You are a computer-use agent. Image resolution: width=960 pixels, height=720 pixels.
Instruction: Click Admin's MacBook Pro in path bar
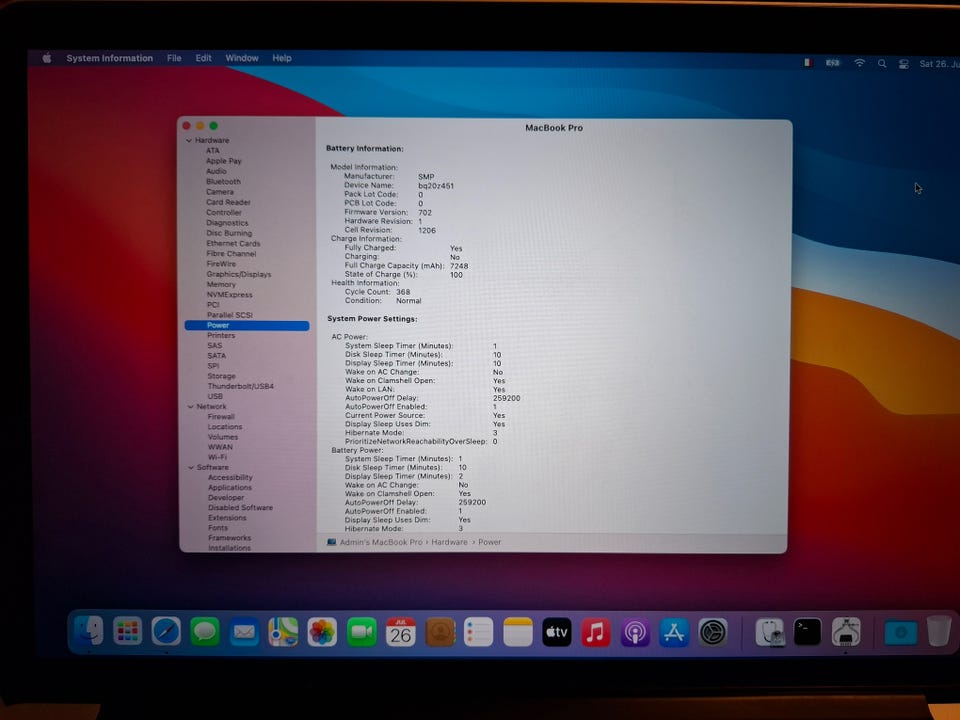(381, 542)
